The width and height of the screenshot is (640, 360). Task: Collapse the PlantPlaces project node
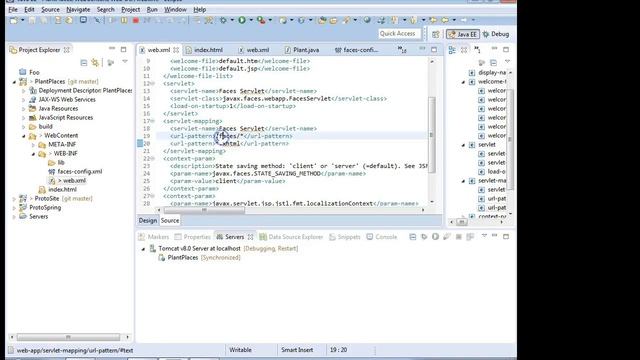tap(14, 82)
